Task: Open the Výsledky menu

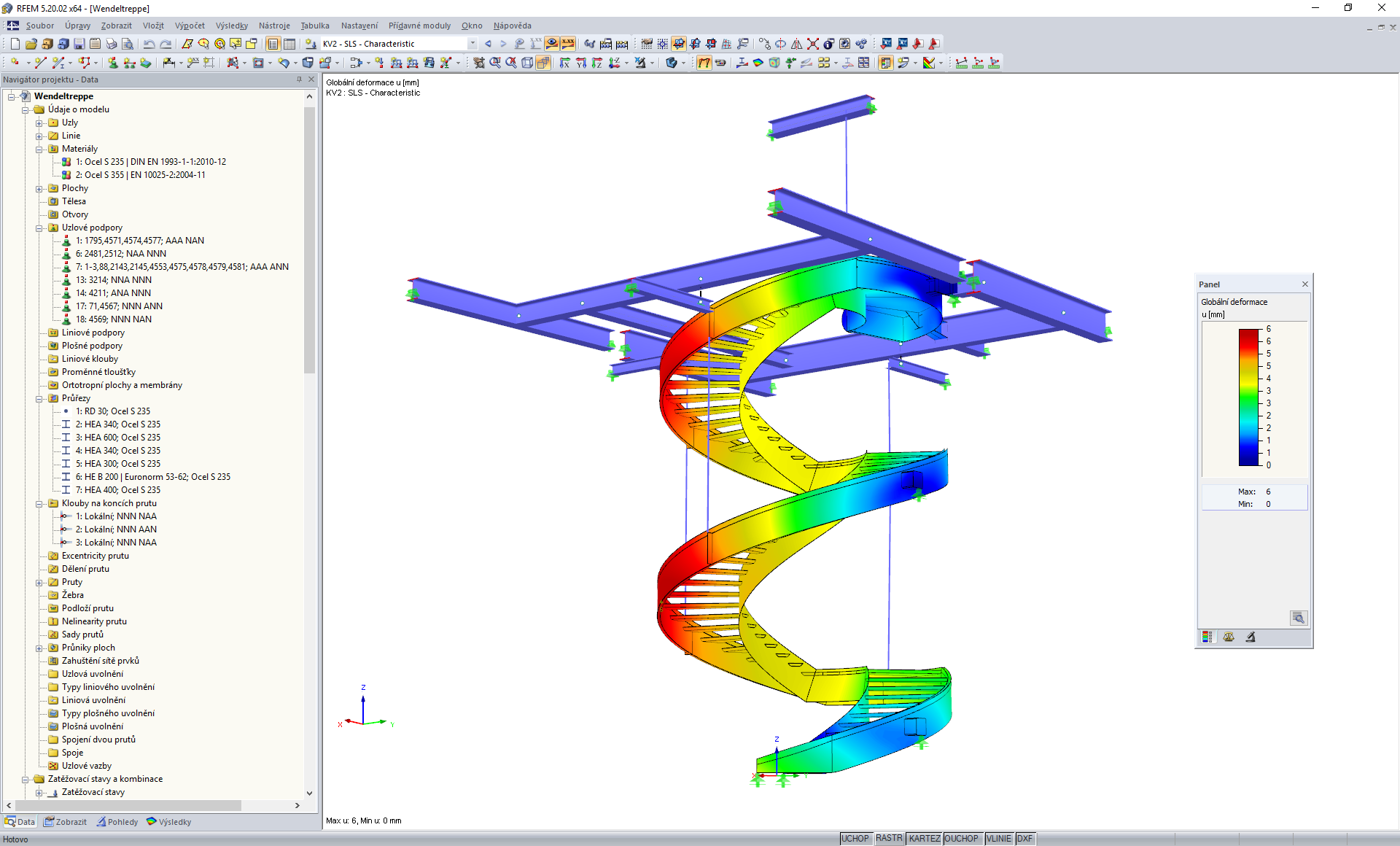Action: coord(231,26)
